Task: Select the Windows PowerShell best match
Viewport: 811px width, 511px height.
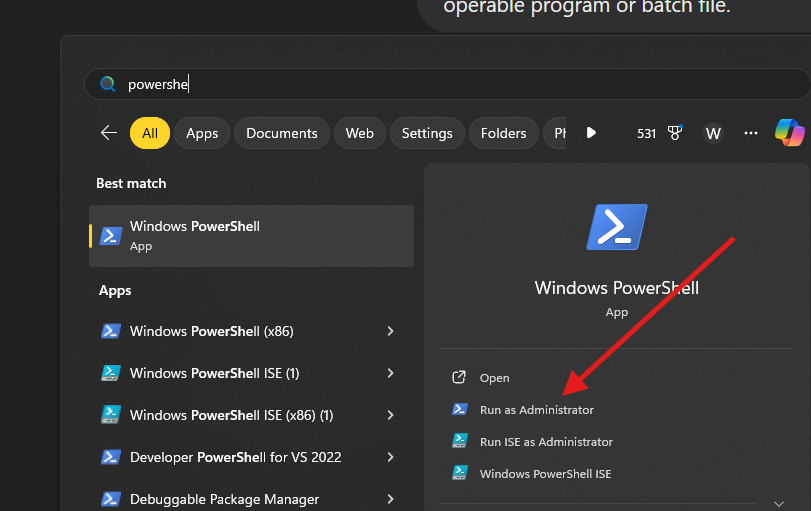Action: click(251, 236)
